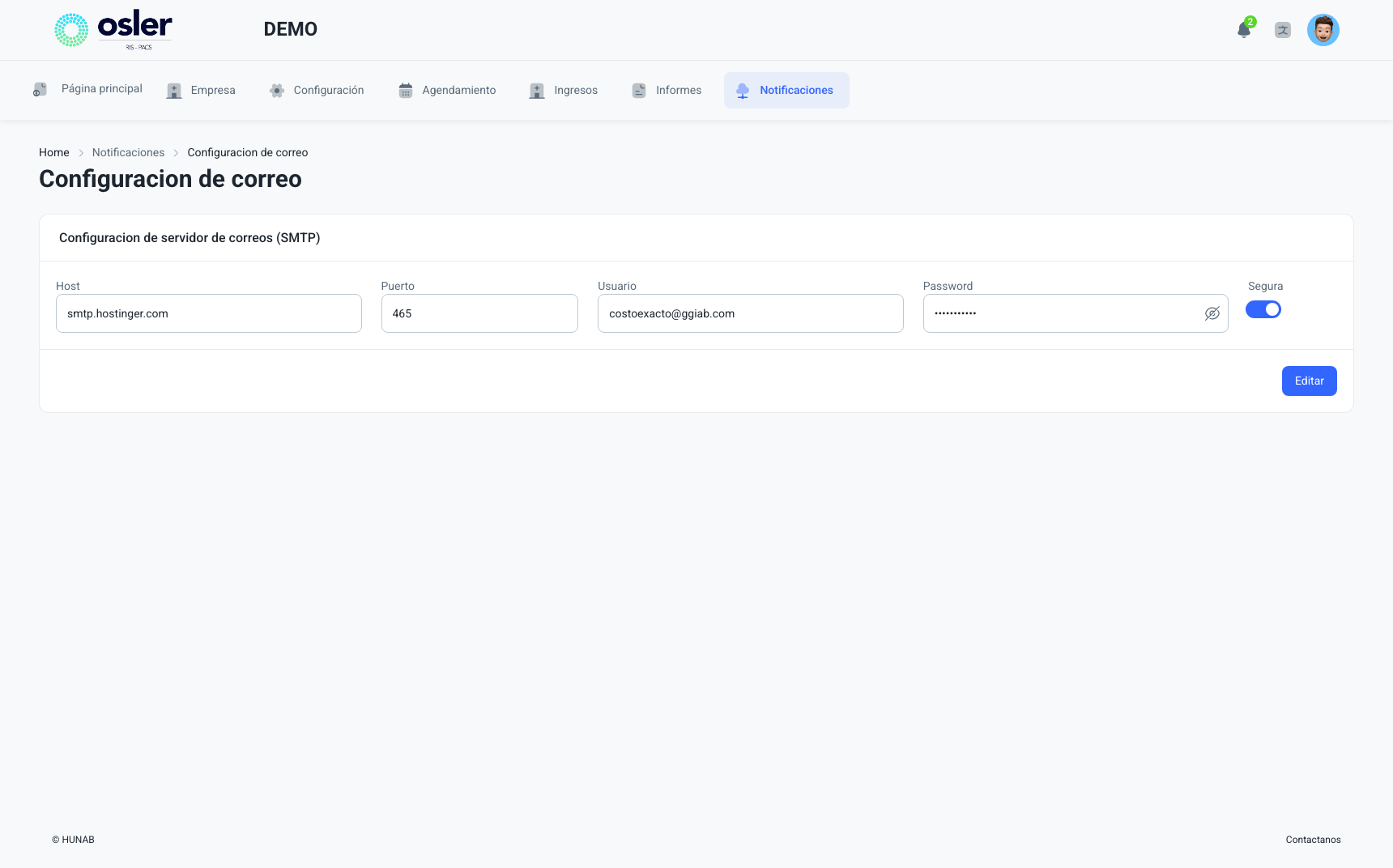This screenshot has height=868, width=1393.
Task: Click the Notificaciones cloud icon
Action: [743, 91]
